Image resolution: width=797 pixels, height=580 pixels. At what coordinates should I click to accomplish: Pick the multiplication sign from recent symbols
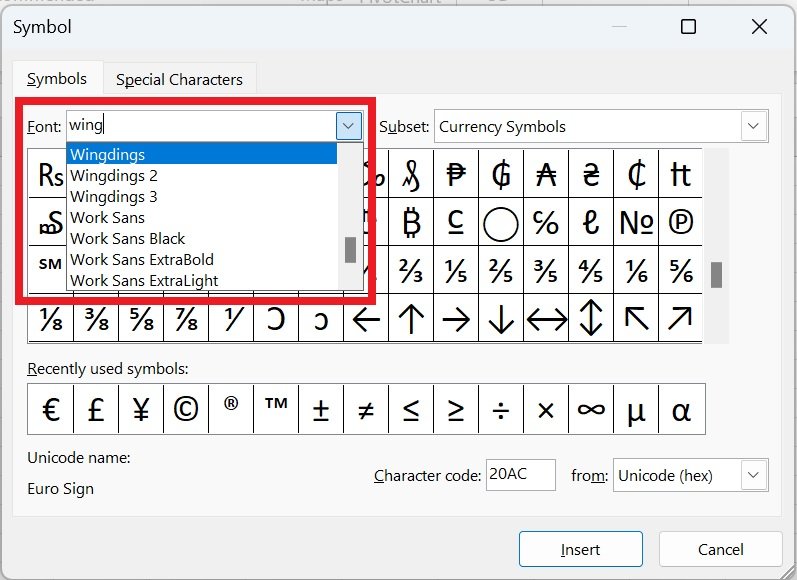[546, 409]
